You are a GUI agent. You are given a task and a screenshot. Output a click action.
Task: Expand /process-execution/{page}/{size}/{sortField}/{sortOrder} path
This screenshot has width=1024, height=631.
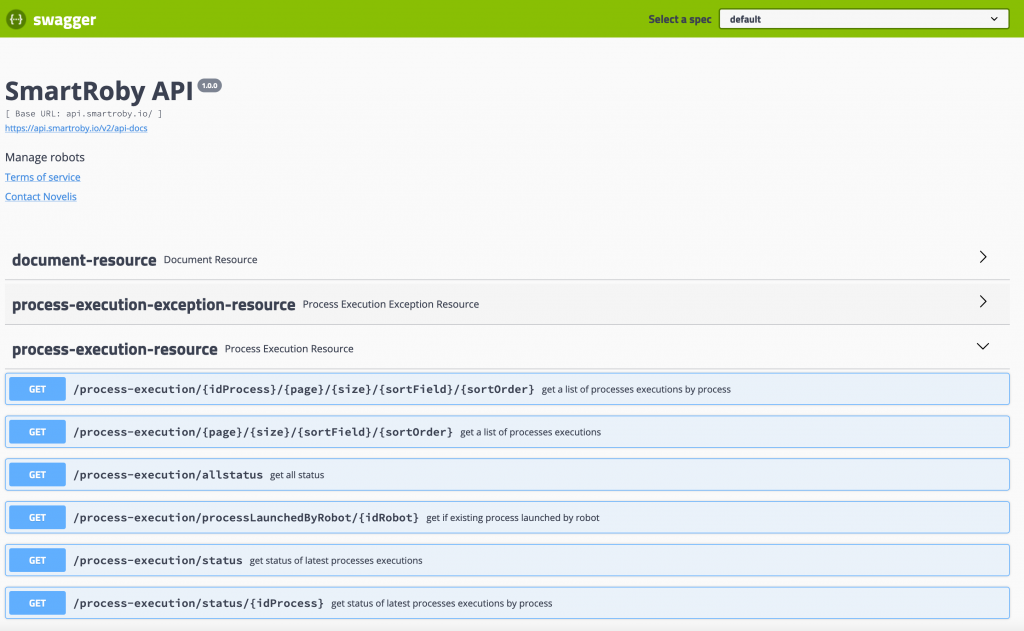point(263,432)
